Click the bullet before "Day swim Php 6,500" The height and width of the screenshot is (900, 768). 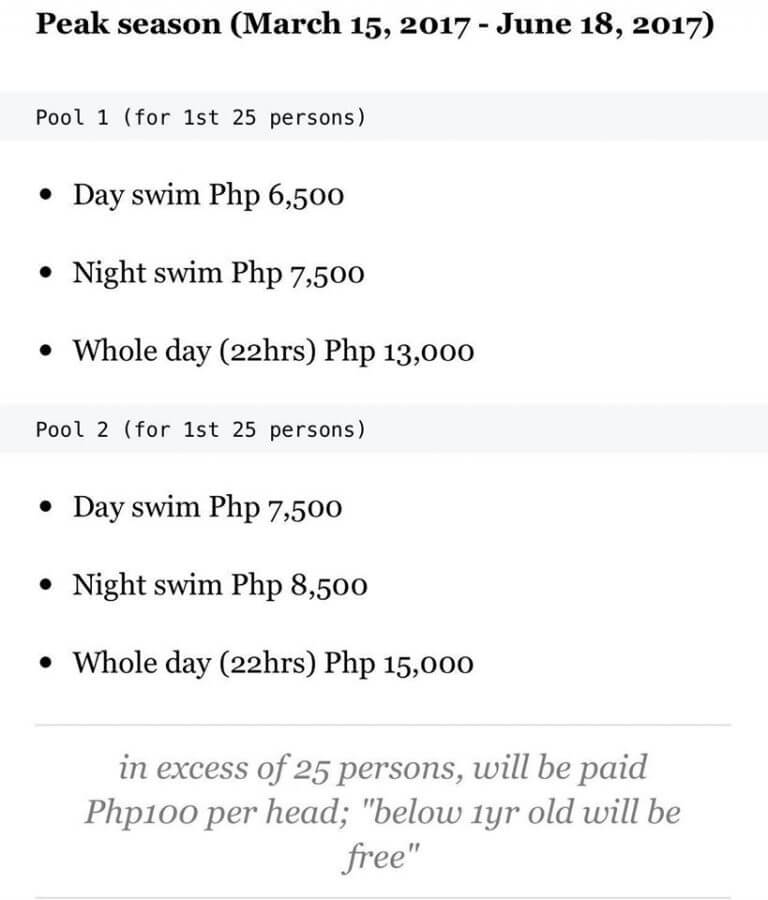point(44,196)
